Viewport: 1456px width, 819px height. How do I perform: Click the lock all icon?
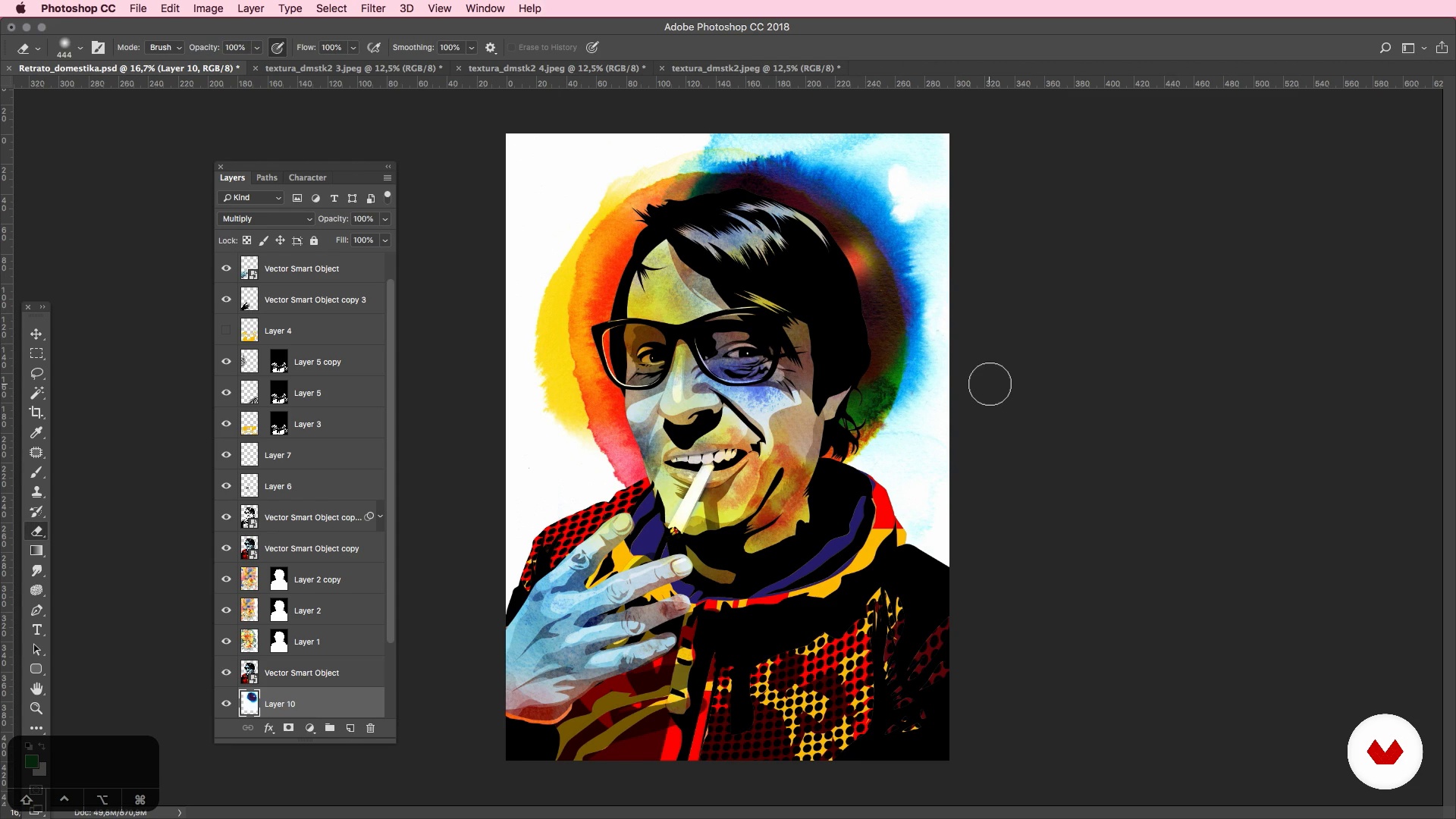(314, 240)
